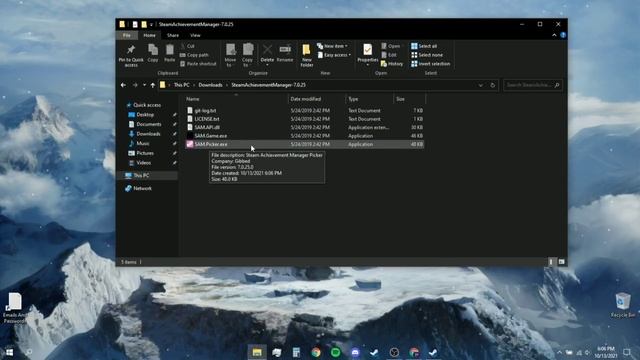Choose Copy path in Clipboard group
The height and width of the screenshot is (360, 640).
coord(194,55)
